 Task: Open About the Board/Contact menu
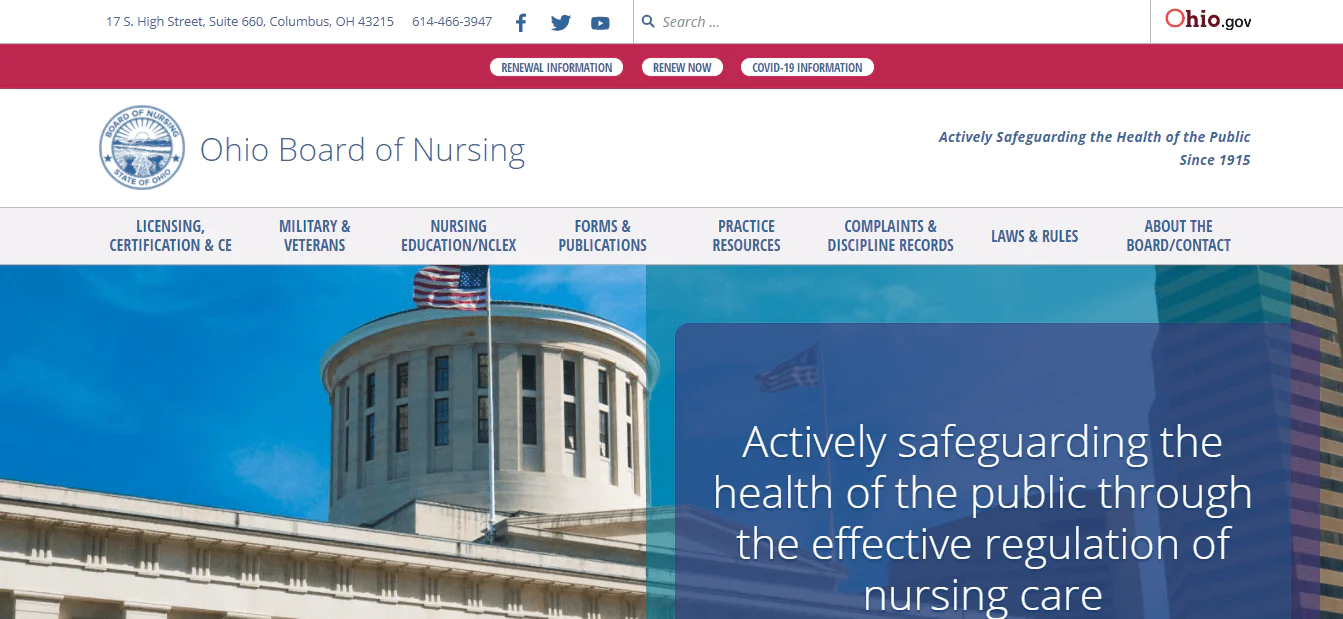[1179, 236]
